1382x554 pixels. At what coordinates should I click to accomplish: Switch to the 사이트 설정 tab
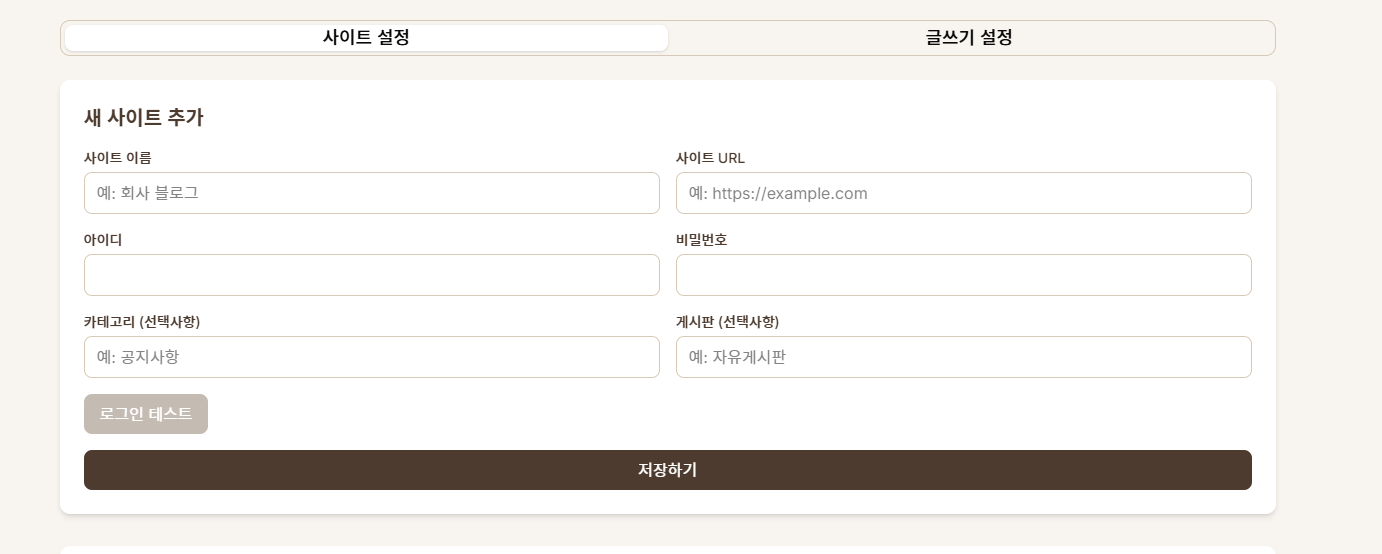[x=366, y=38]
